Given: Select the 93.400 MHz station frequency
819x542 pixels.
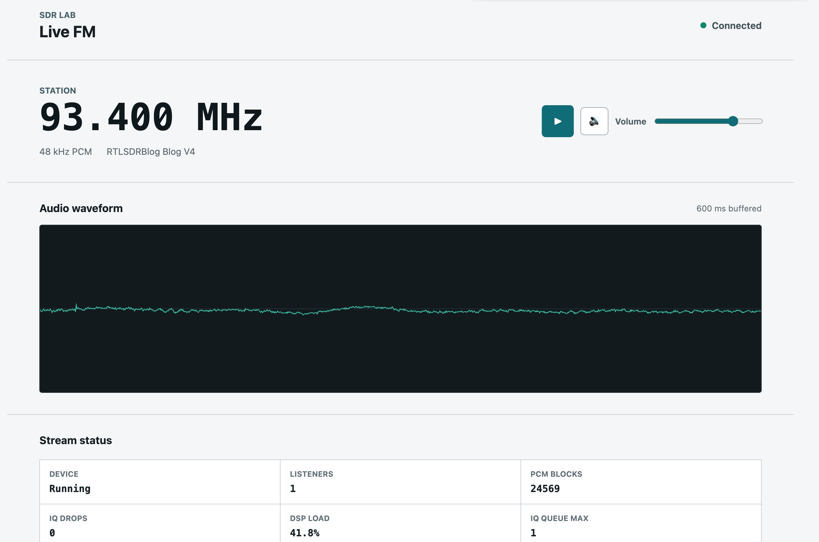Looking at the screenshot, I should [x=150, y=117].
